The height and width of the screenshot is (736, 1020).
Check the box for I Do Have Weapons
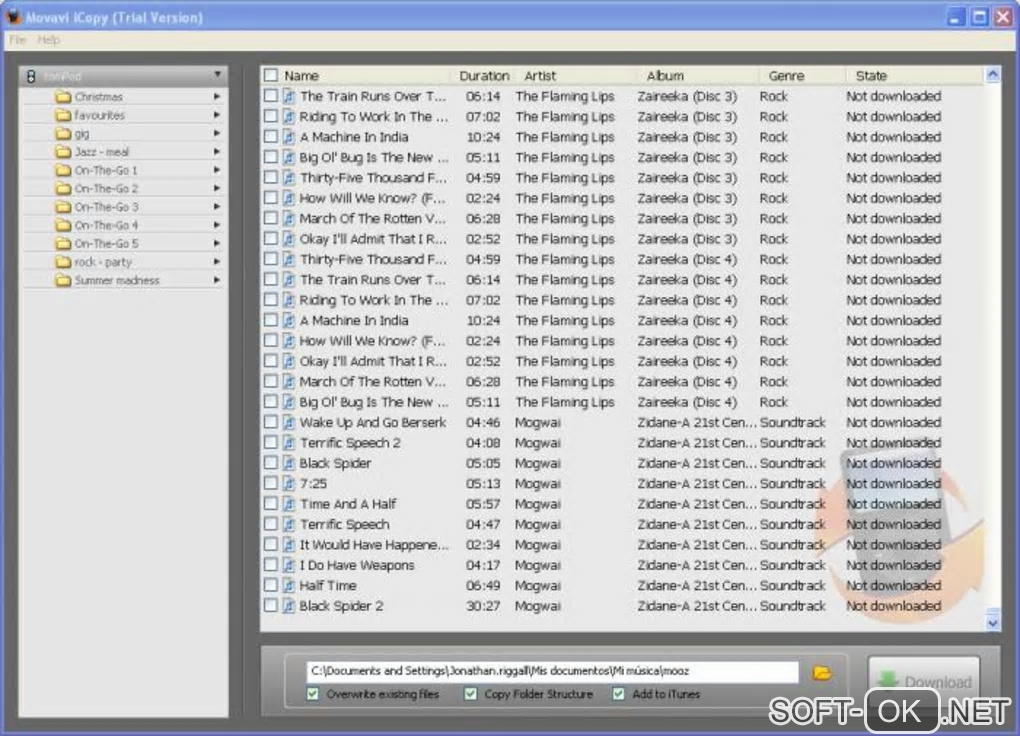click(271, 565)
